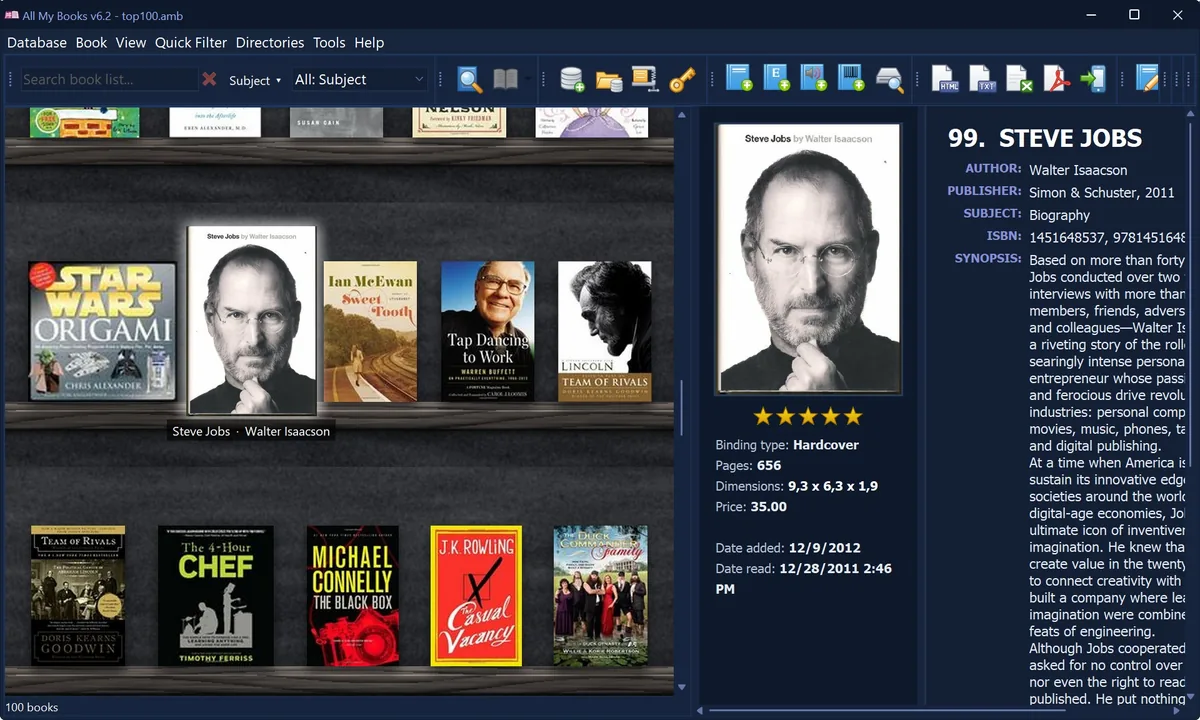Viewport: 1200px width, 720px height.
Task: Export to PDF icon
Action: point(1057,79)
